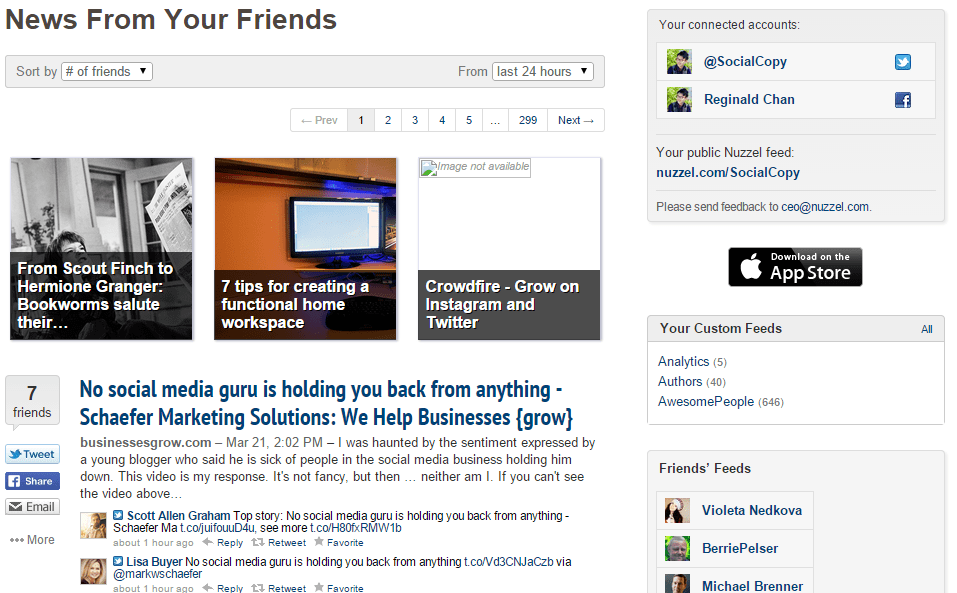957x593 pixels.
Task: Open Michael Brenner's feed
Action: pyautogui.click(x=753, y=586)
